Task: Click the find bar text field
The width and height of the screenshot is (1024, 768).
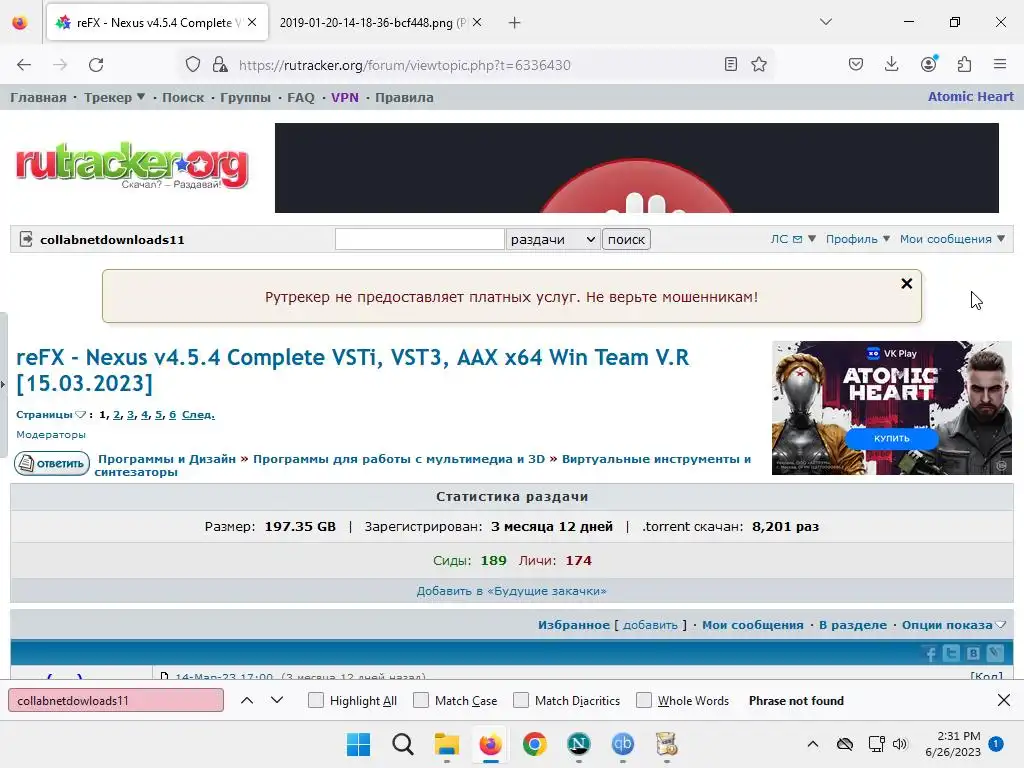Action: [116, 700]
